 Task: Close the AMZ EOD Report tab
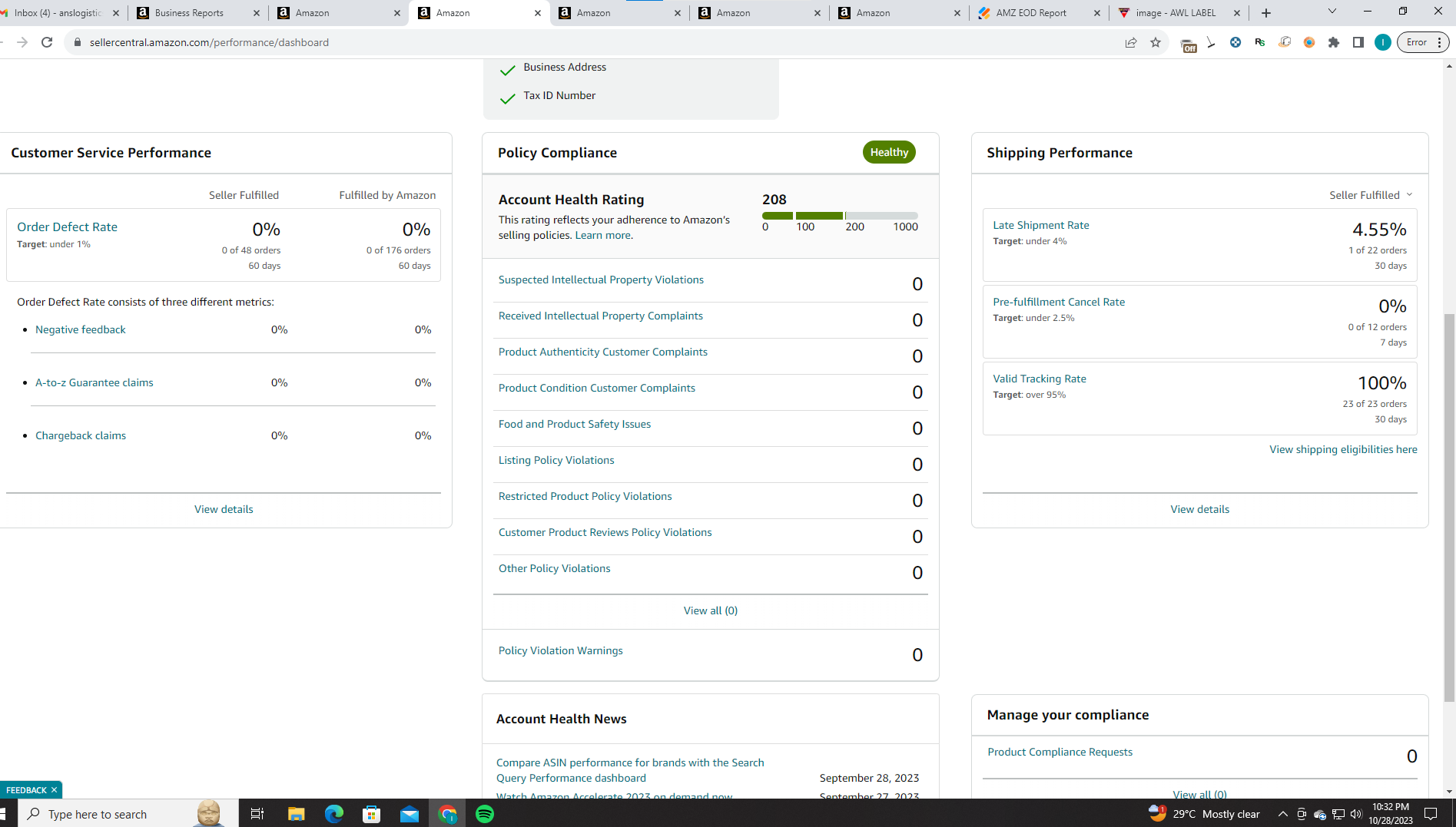point(1096,13)
